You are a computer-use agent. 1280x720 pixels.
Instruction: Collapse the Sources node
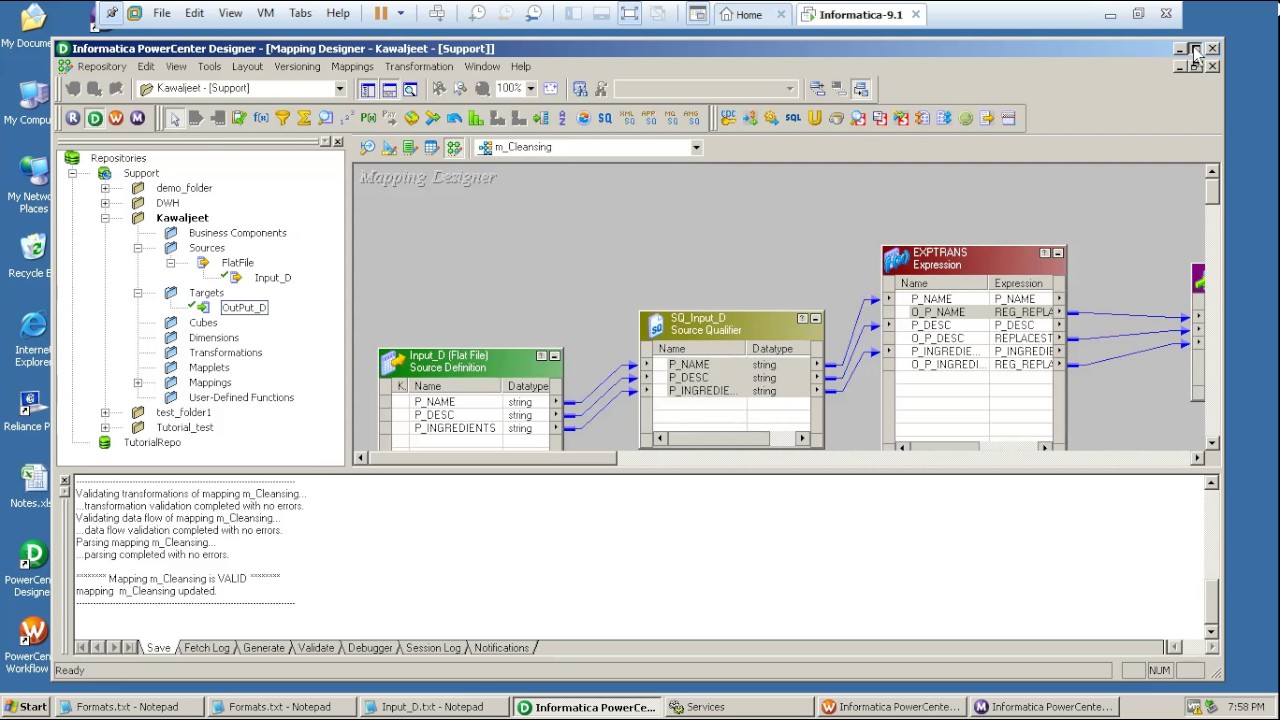click(x=138, y=248)
